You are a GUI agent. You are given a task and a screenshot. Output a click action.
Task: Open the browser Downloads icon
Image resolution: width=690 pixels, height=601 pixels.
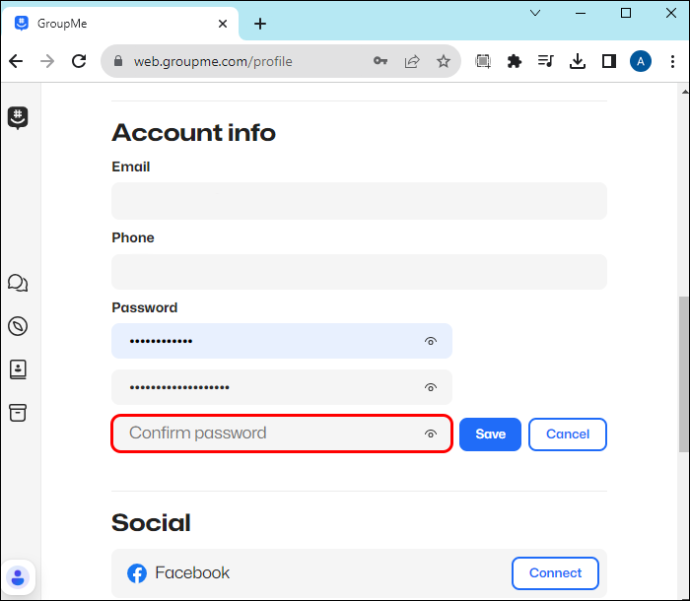pos(577,61)
